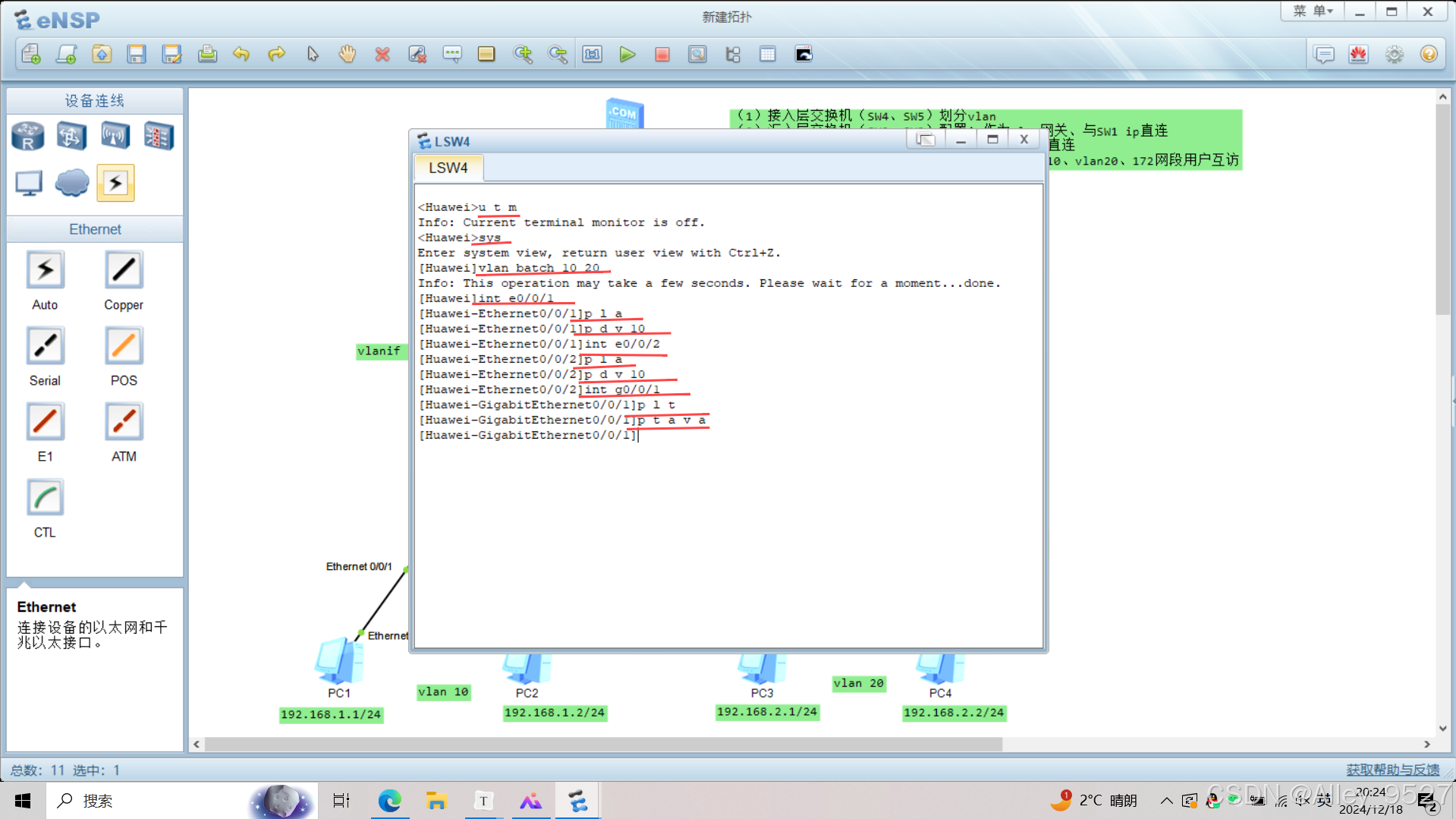Screen dimensions: 1456x819
Task: Open Microsoft Edge from the taskbar
Action: pyautogui.click(x=390, y=801)
